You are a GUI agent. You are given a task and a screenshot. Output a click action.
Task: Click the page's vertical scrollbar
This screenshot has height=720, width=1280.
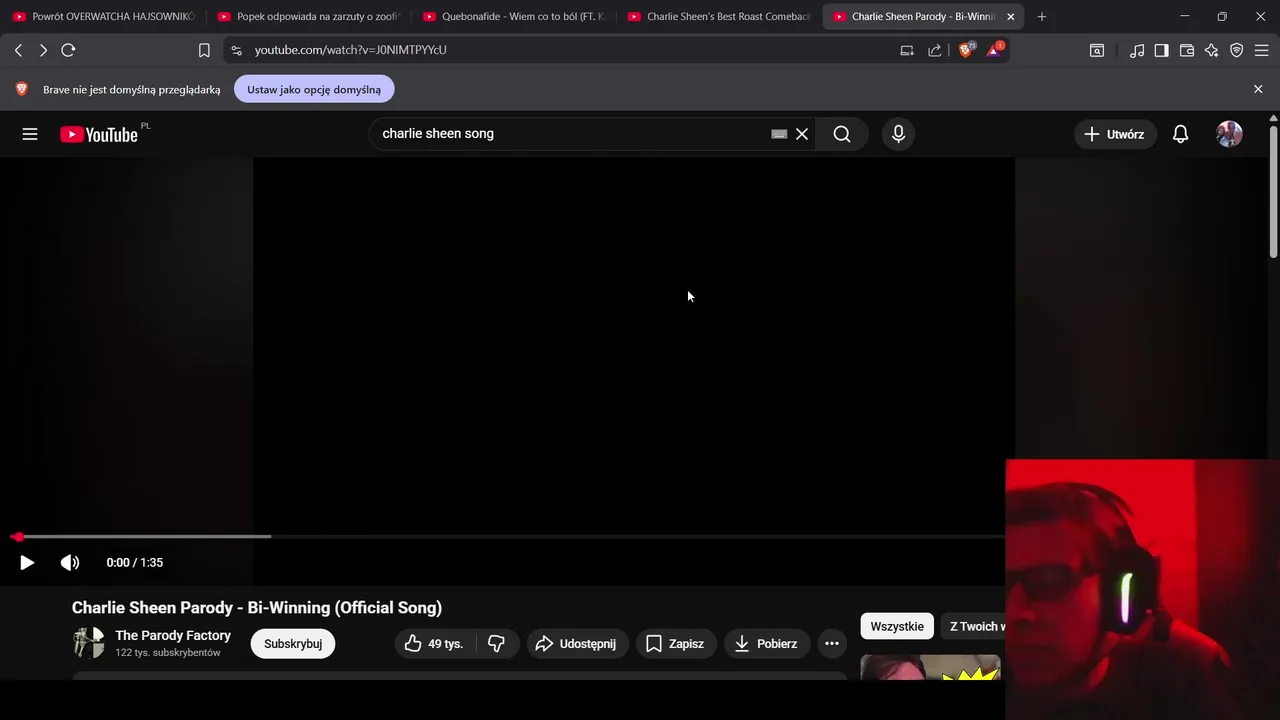pos(1273,190)
